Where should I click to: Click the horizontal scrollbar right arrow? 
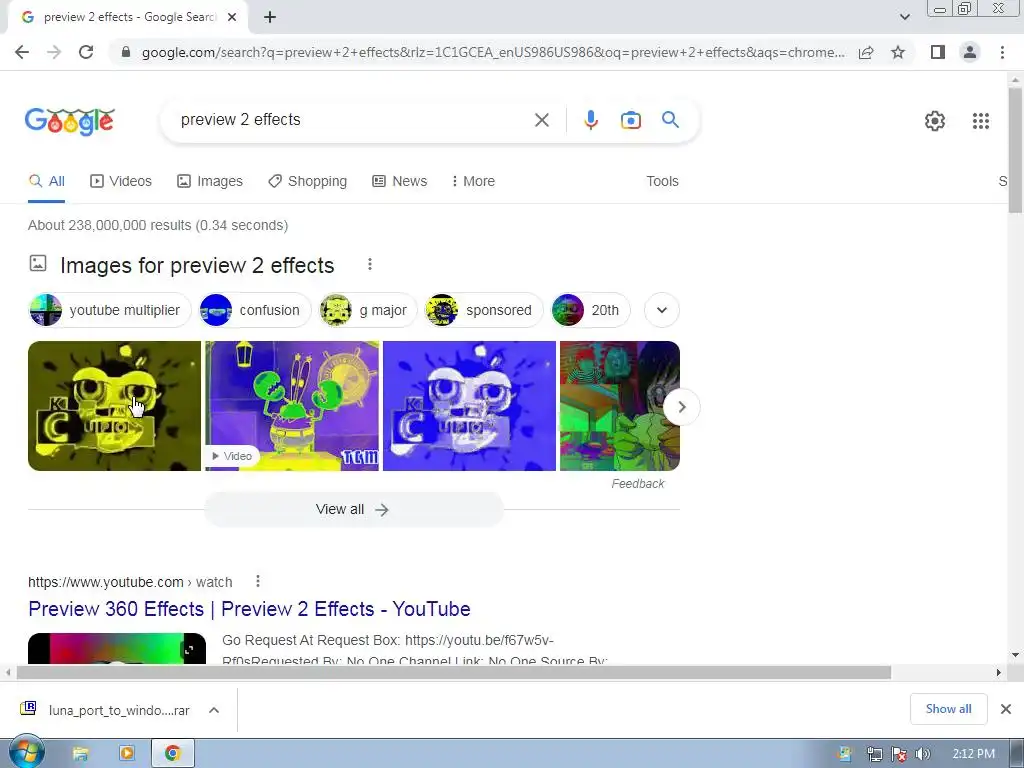[x=999, y=673]
